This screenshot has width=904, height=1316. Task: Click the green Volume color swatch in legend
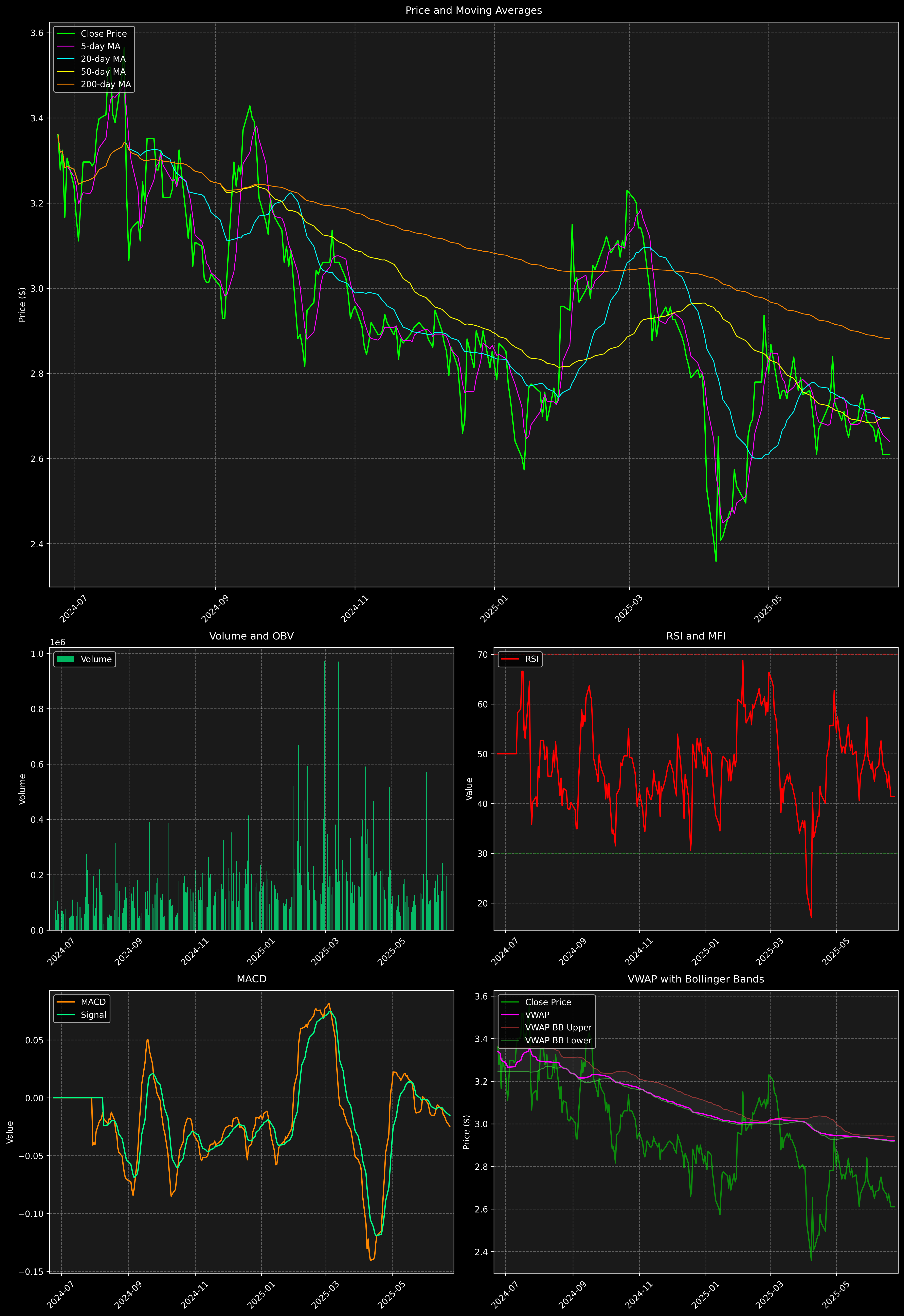(66, 659)
